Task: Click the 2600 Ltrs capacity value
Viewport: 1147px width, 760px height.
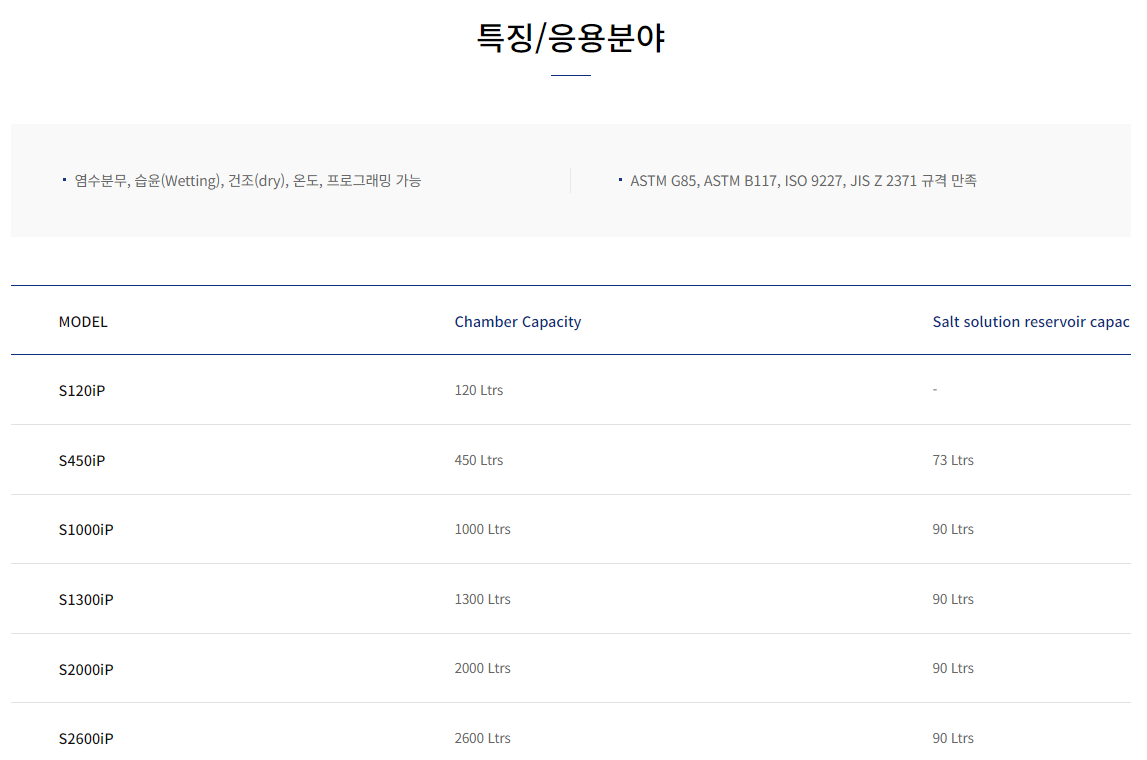Action: (x=483, y=738)
